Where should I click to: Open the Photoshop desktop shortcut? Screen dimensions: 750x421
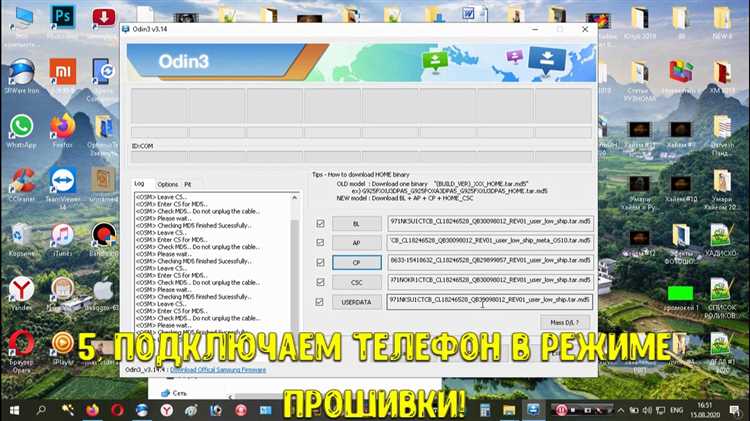point(63,17)
